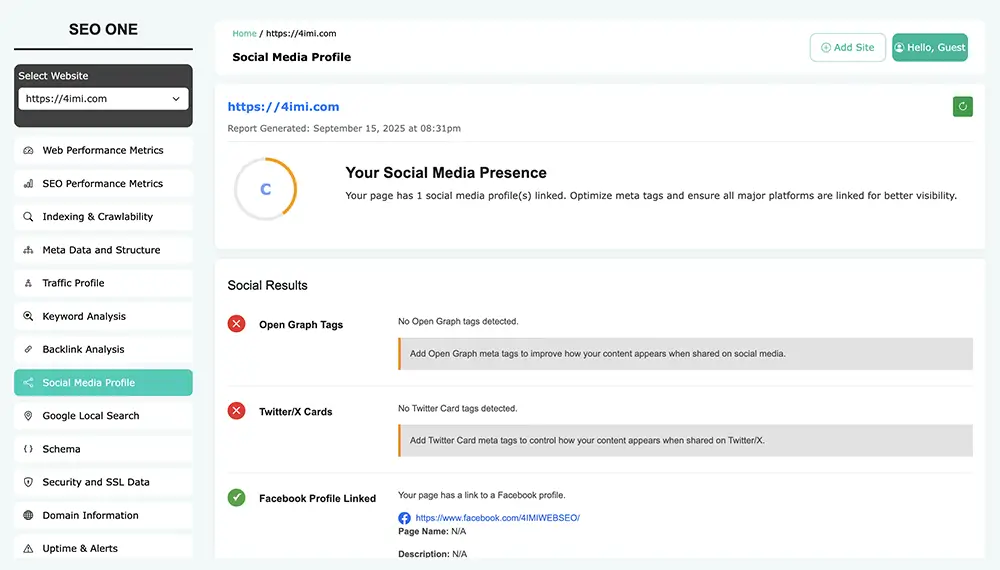Screen dimensions: 1000x570
Task: Click the Home breadcrumb link
Action: click(244, 33)
